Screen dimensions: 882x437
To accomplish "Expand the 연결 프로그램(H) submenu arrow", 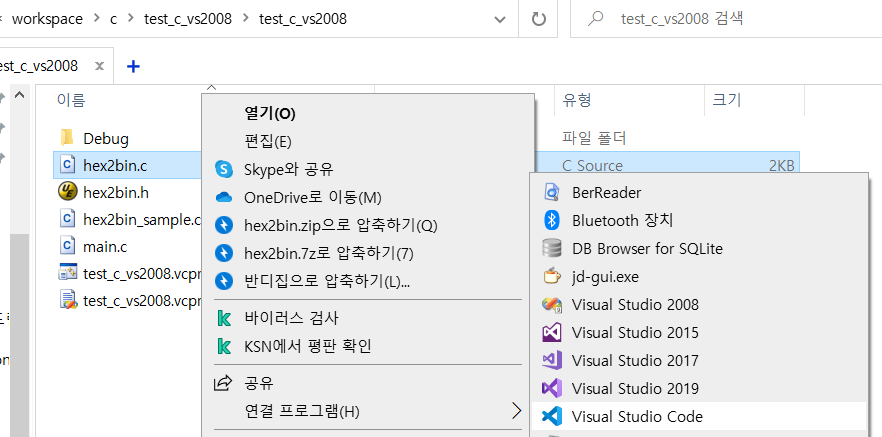I will click(x=516, y=411).
